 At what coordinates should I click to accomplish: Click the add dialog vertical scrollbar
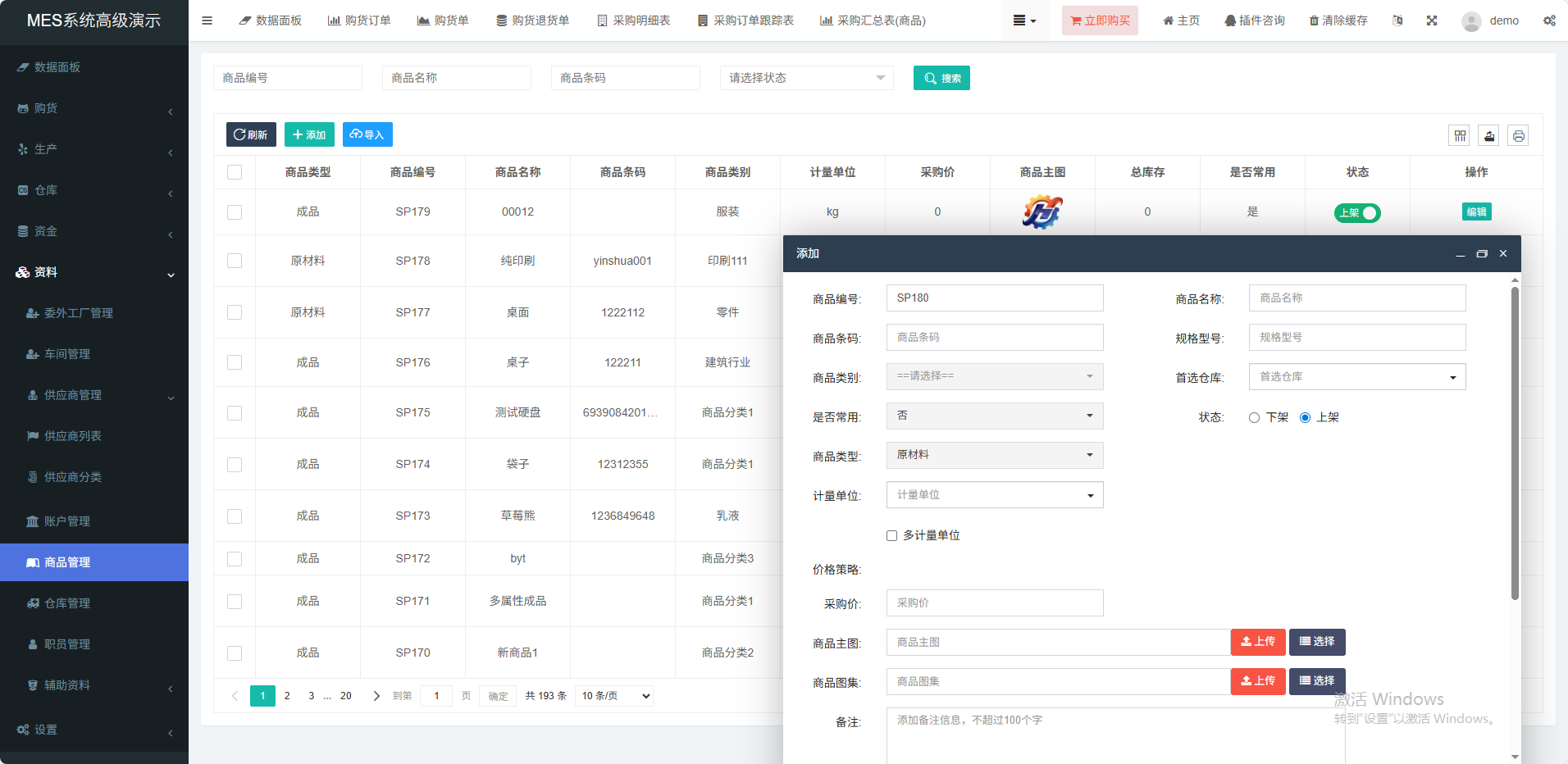point(1515,443)
